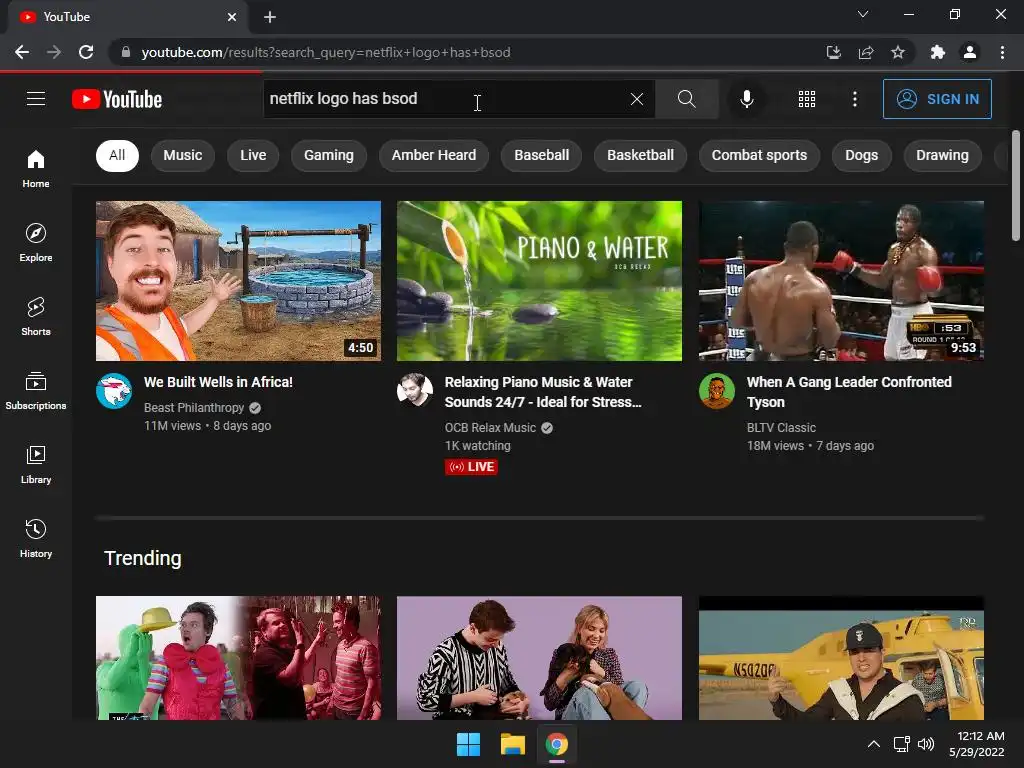Click the page vertical scrollbar
1024x768 pixels.
(1016, 186)
